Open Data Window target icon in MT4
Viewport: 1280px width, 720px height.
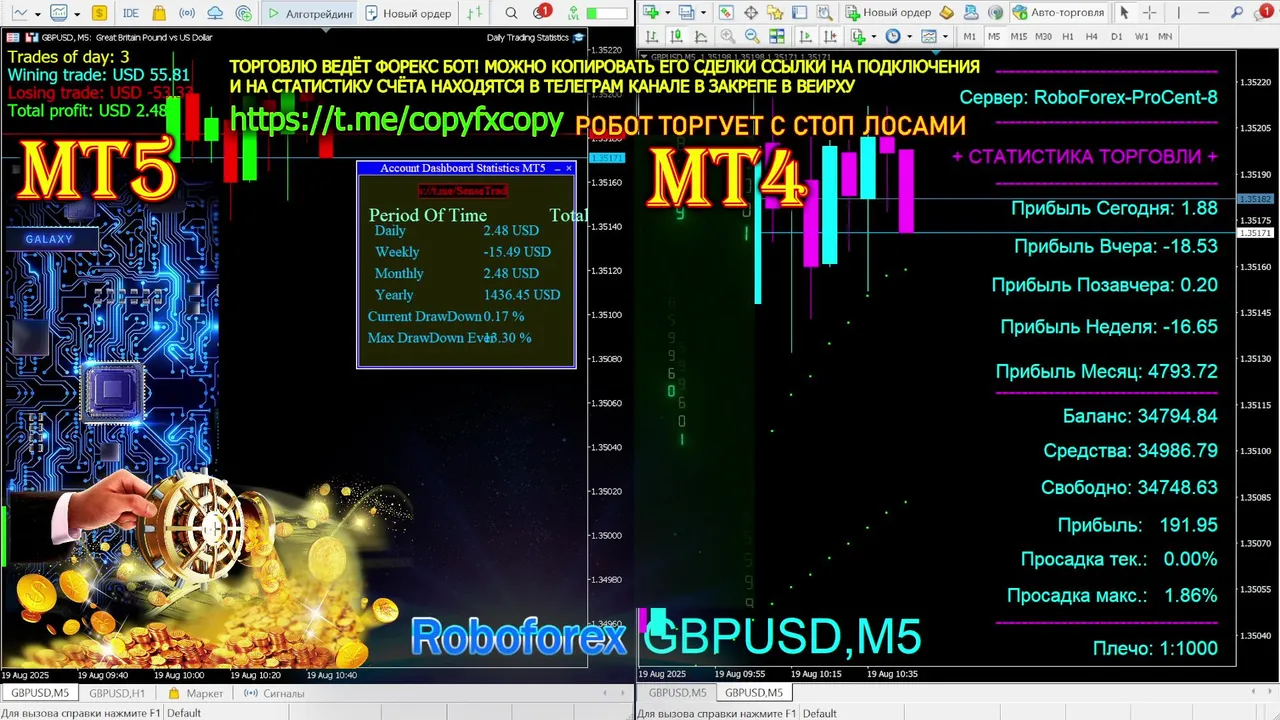pos(751,13)
